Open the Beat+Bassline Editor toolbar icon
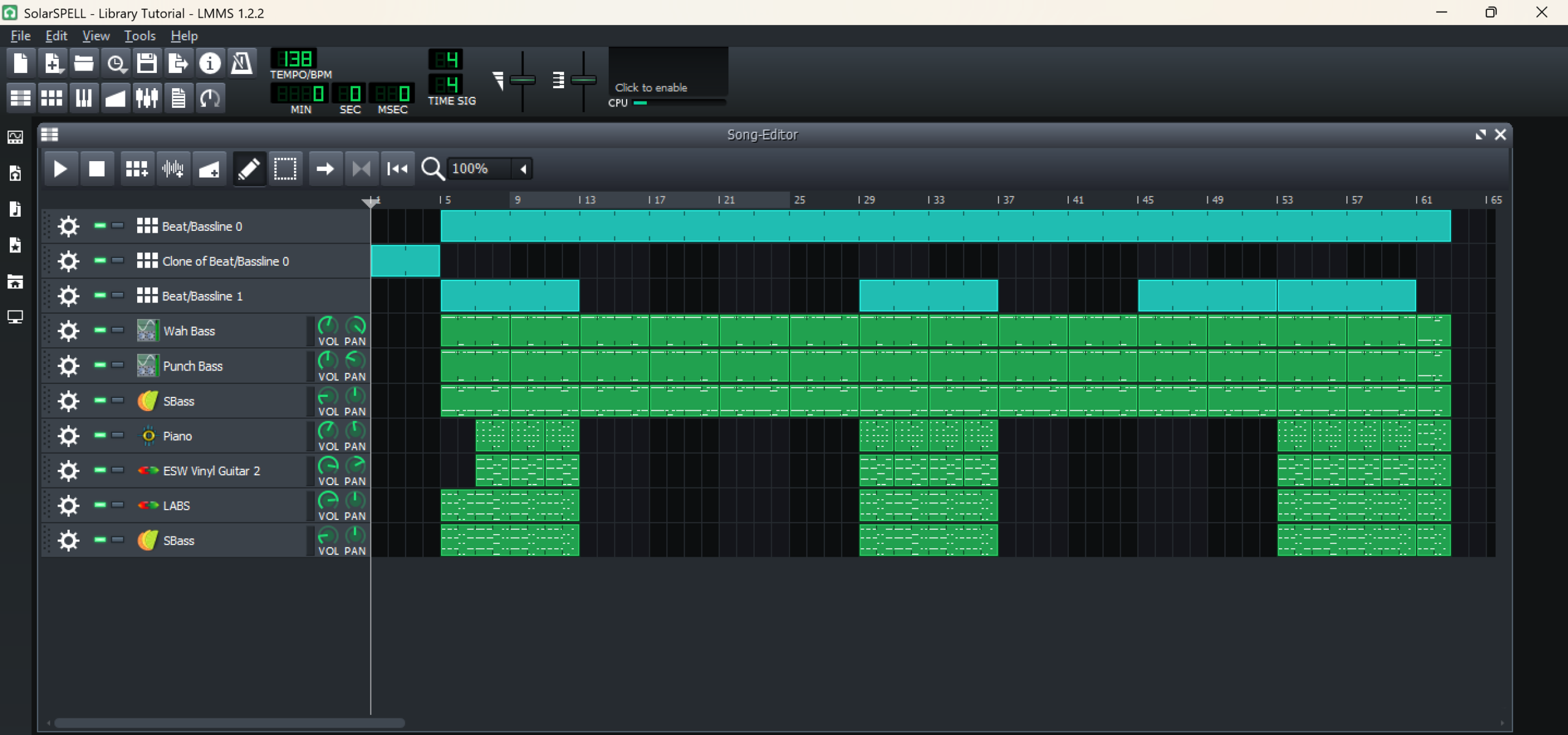The image size is (1568, 735). pos(51,98)
